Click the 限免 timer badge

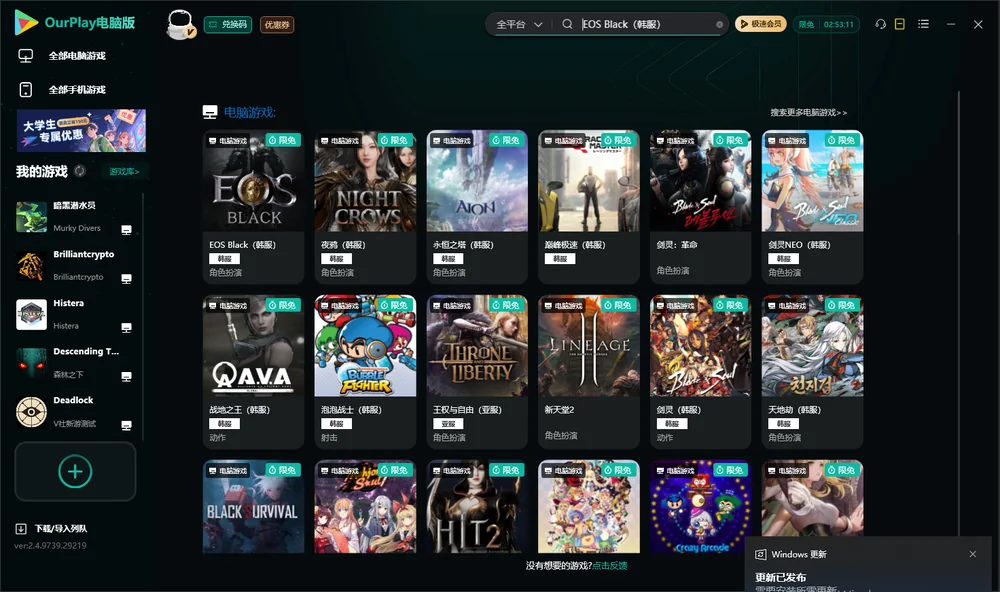pos(826,24)
